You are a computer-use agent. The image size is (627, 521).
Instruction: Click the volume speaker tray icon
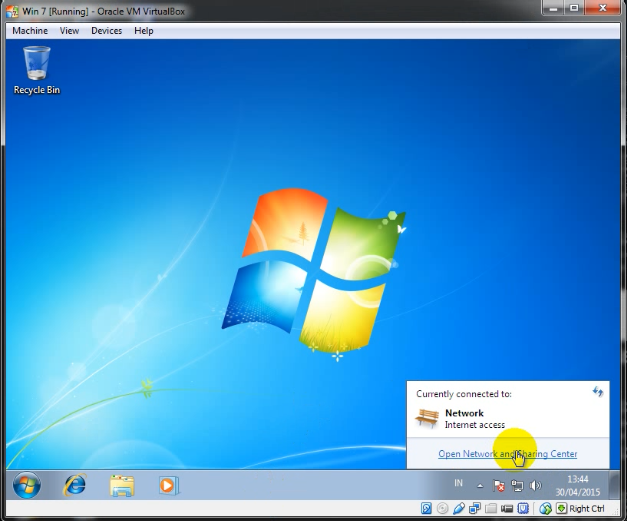(535, 486)
